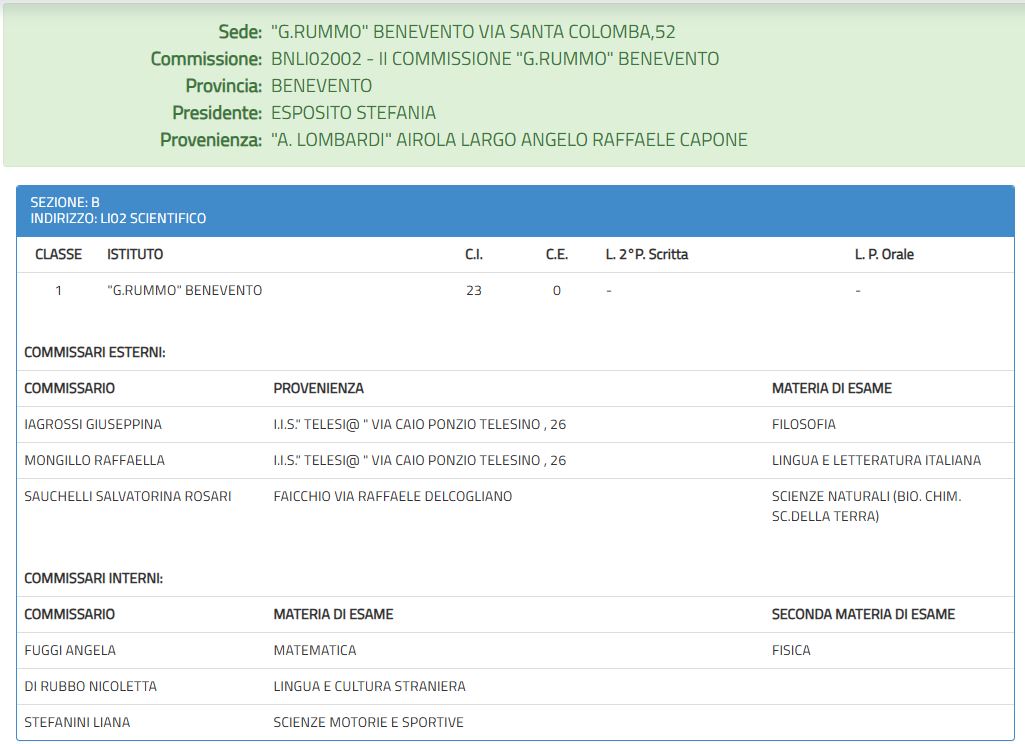This screenshot has height=744, width=1025.
Task: Click the provenienza in the MONGILLO RAFFAELLA row
Action: pos(420,460)
